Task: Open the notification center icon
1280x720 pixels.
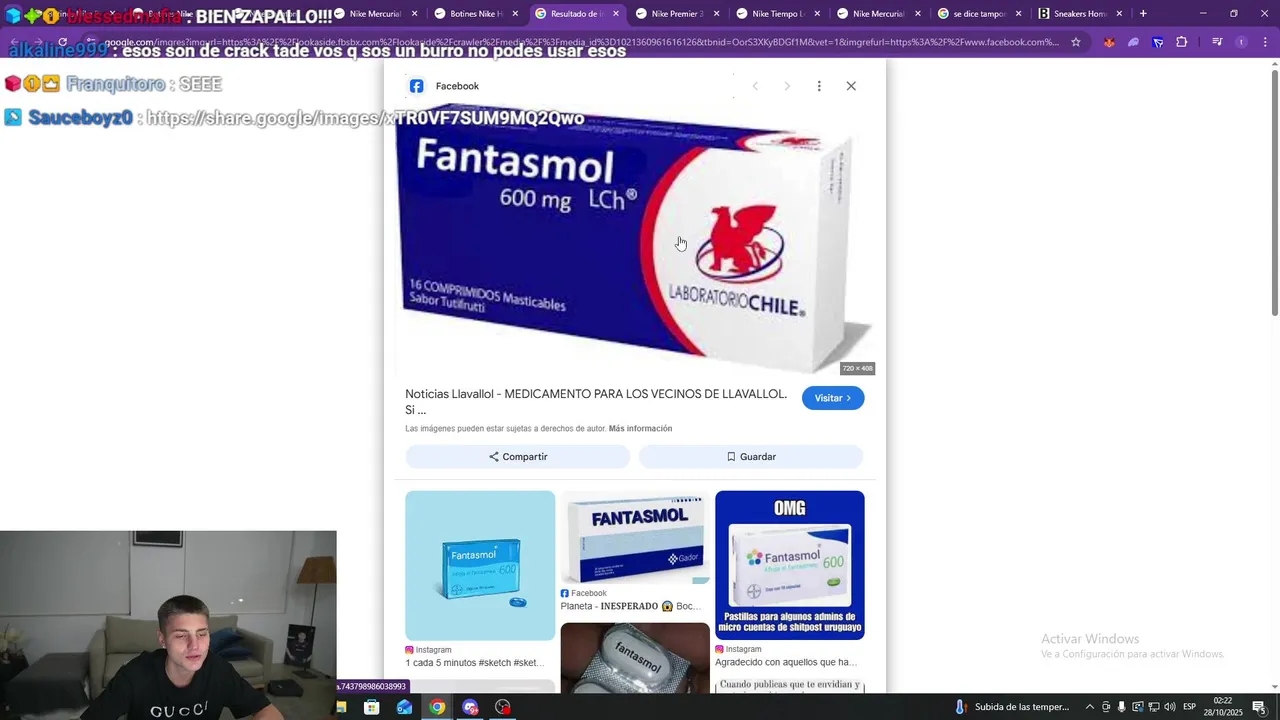Action: 1259,707
